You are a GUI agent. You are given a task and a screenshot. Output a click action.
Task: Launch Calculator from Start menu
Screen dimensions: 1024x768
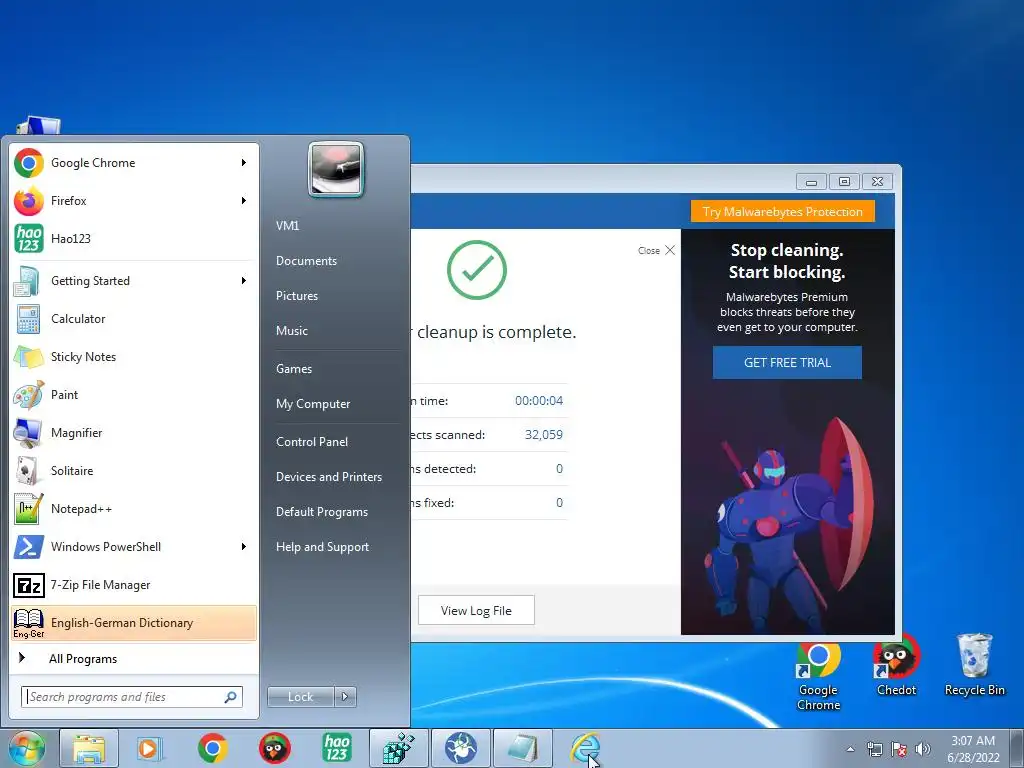click(134, 319)
